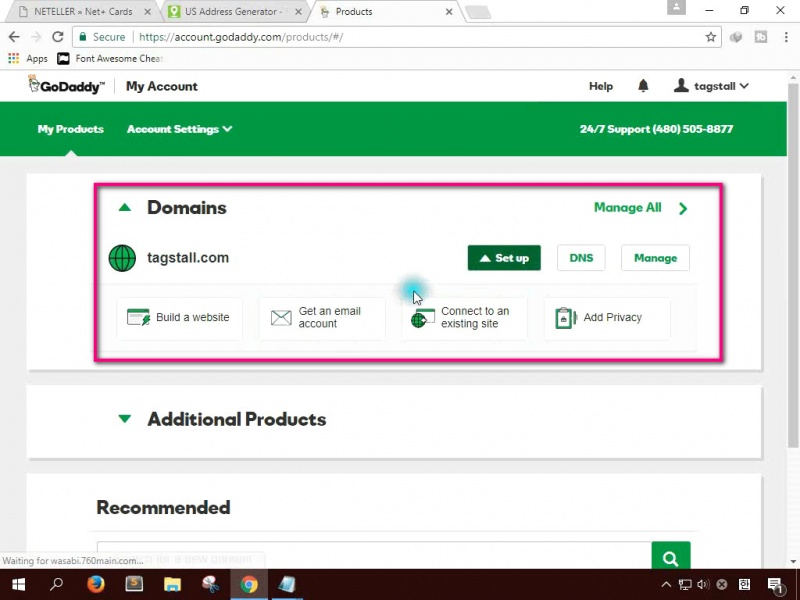Open the Chrome three-dot menu
The image size is (800, 600).
[x=786, y=37]
